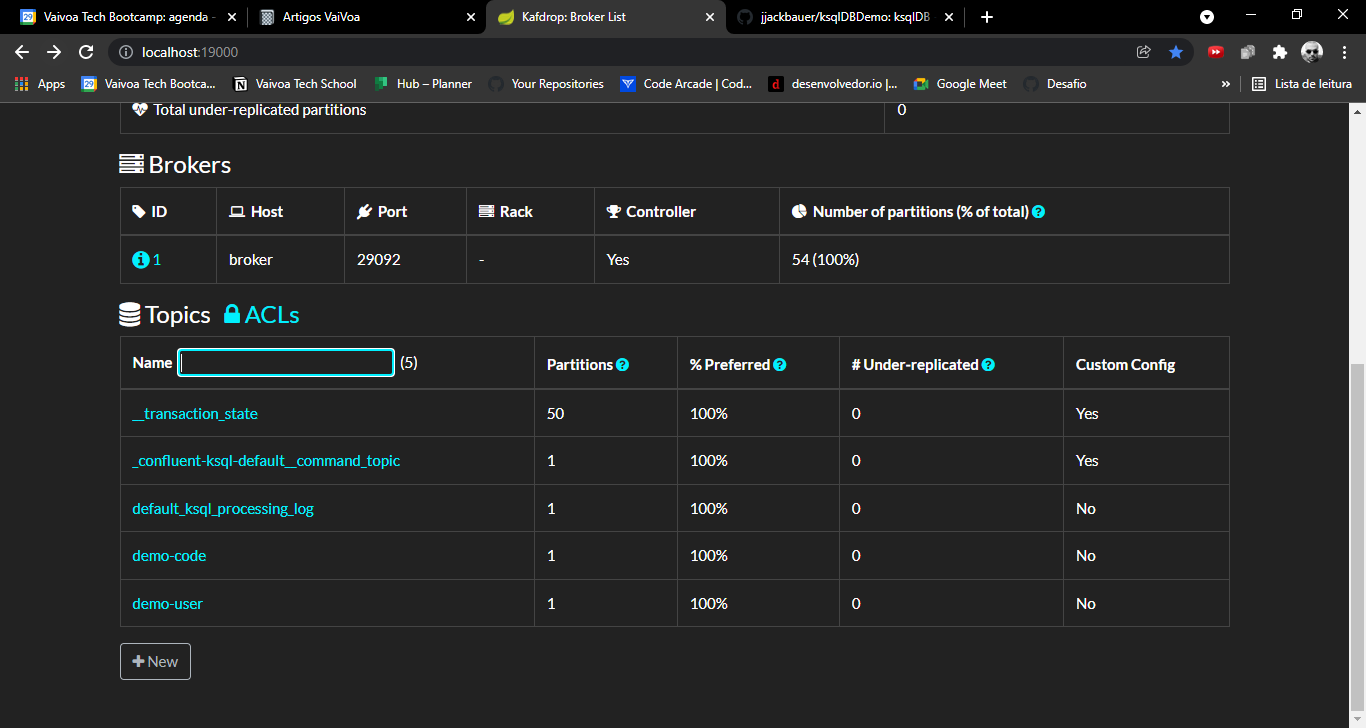The height and width of the screenshot is (728, 1366).
Task: Open the Desafio bookmark
Action: point(1055,84)
